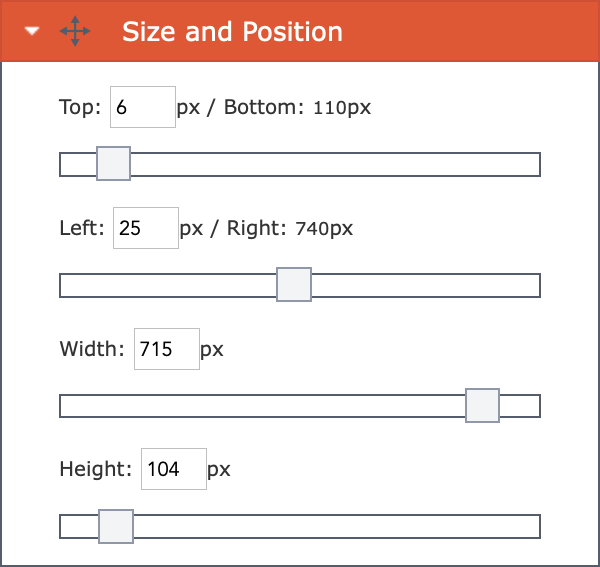The width and height of the screenshot is (600, 567).
Task: Click Left slider track before its handle
Action: [168, 285]
